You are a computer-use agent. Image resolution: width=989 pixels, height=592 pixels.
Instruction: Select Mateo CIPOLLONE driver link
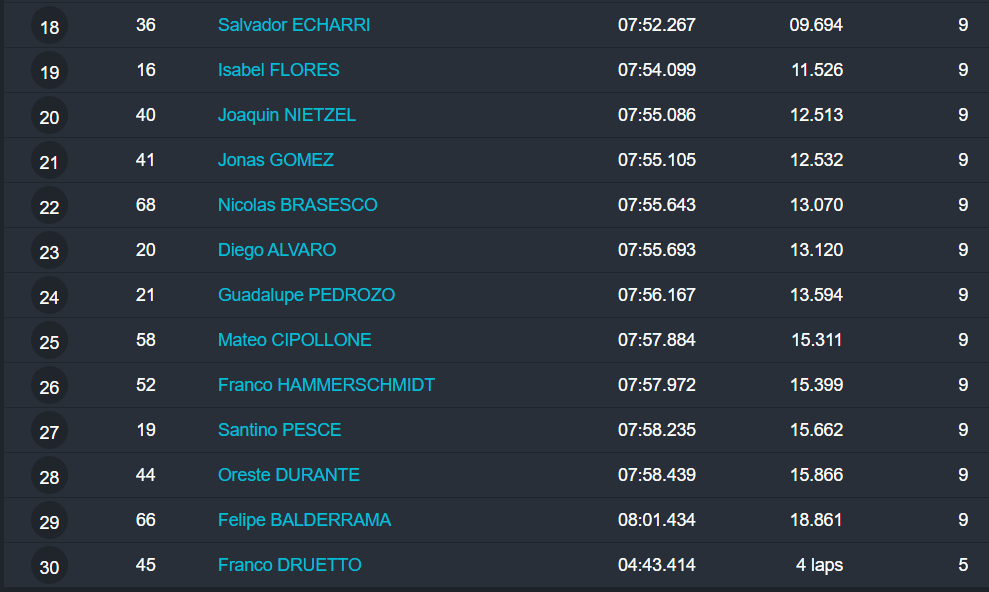[294, 340]
